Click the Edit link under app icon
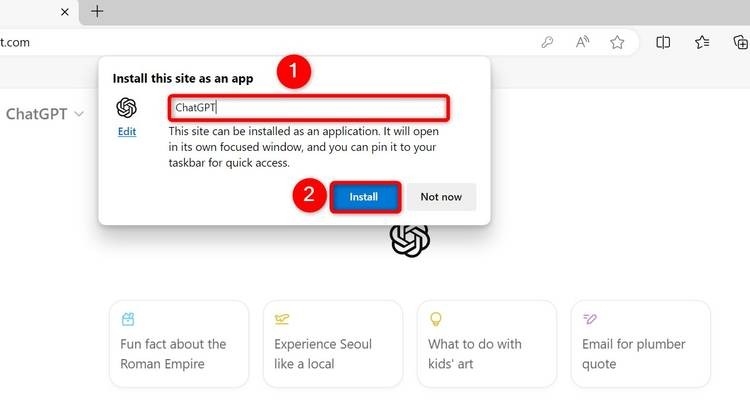The width and height of the screenshot is (750, 419). point(127,132)
